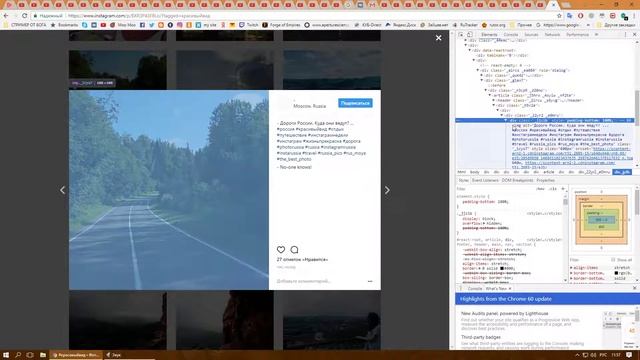Click the body breadcrumb in DevTools

474,172
